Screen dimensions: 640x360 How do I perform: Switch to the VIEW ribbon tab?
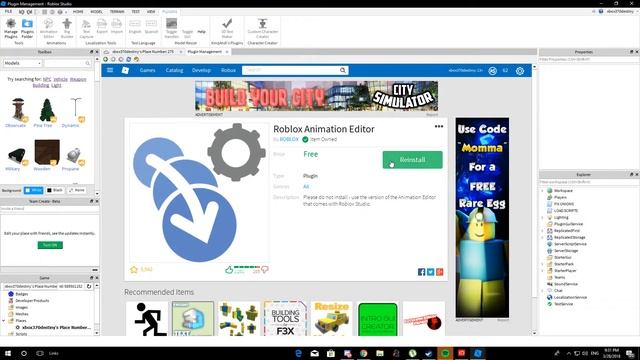coord(151,12)
